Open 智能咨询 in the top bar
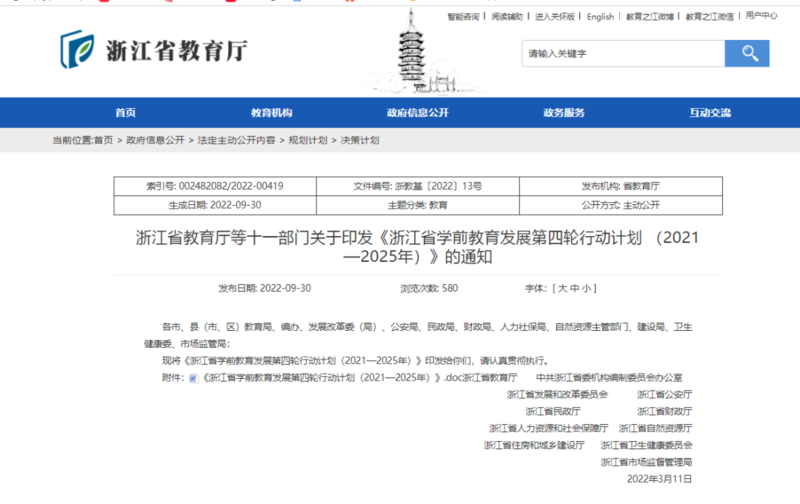The width and height of the screenshot is (800, 504). (463, 16)
